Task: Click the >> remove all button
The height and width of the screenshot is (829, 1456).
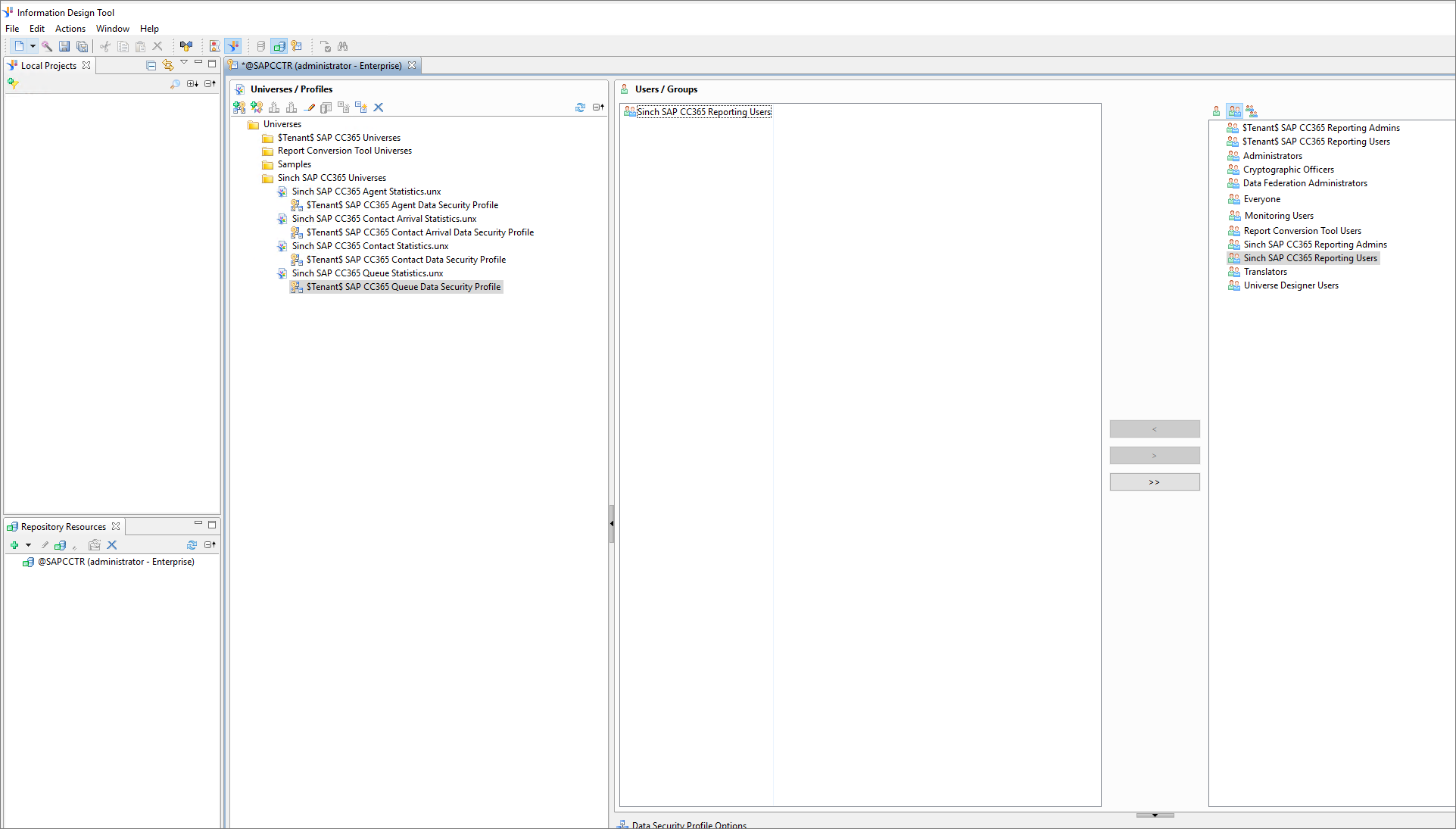Action: [x=1154, y=482]
